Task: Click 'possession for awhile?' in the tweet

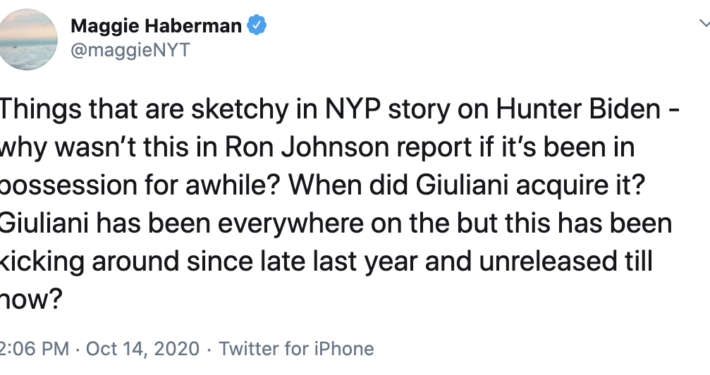Action: pyautogui.click(x=140, y=186)
